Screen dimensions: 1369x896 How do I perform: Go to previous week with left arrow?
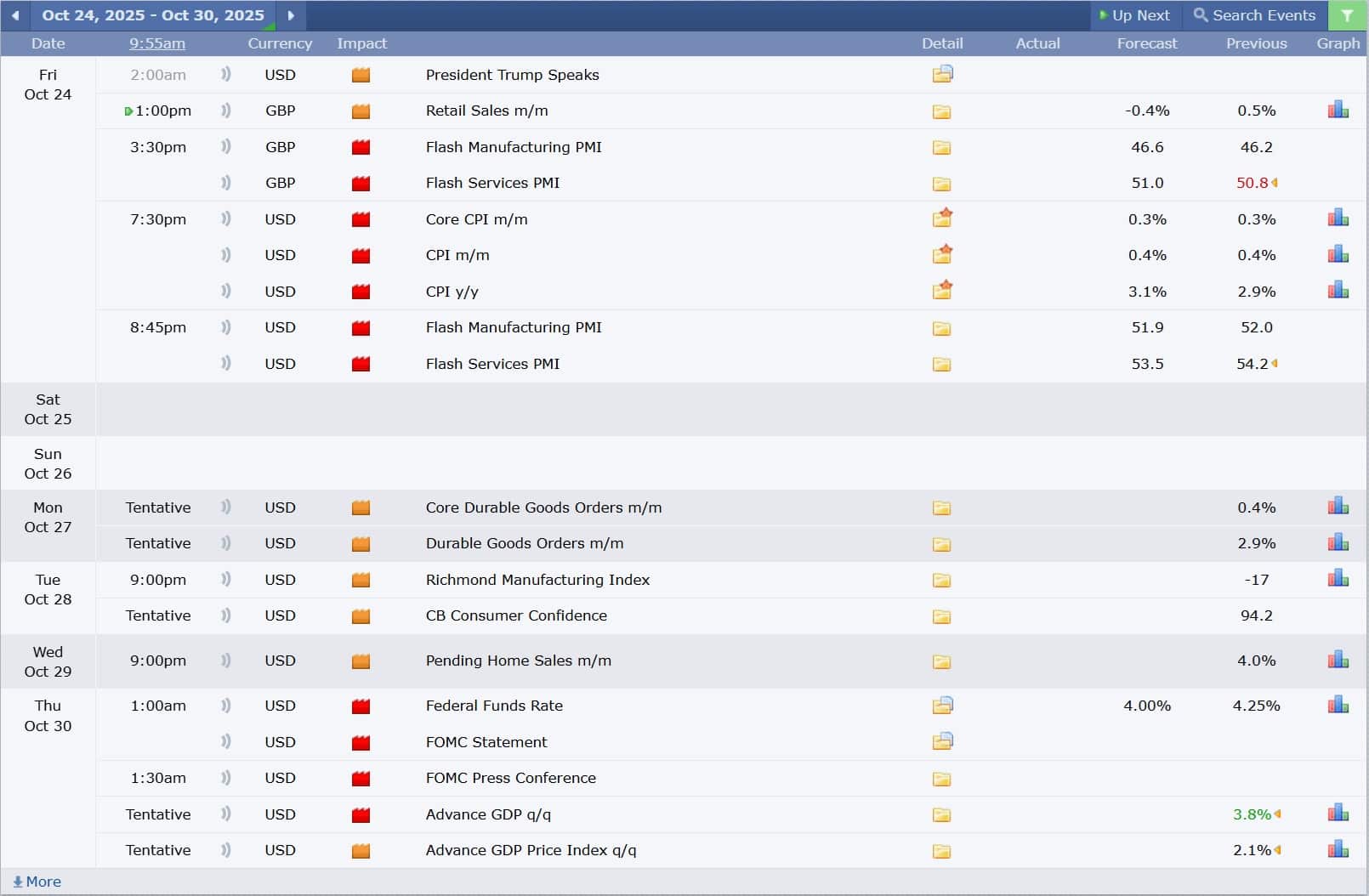click(15, 15)
